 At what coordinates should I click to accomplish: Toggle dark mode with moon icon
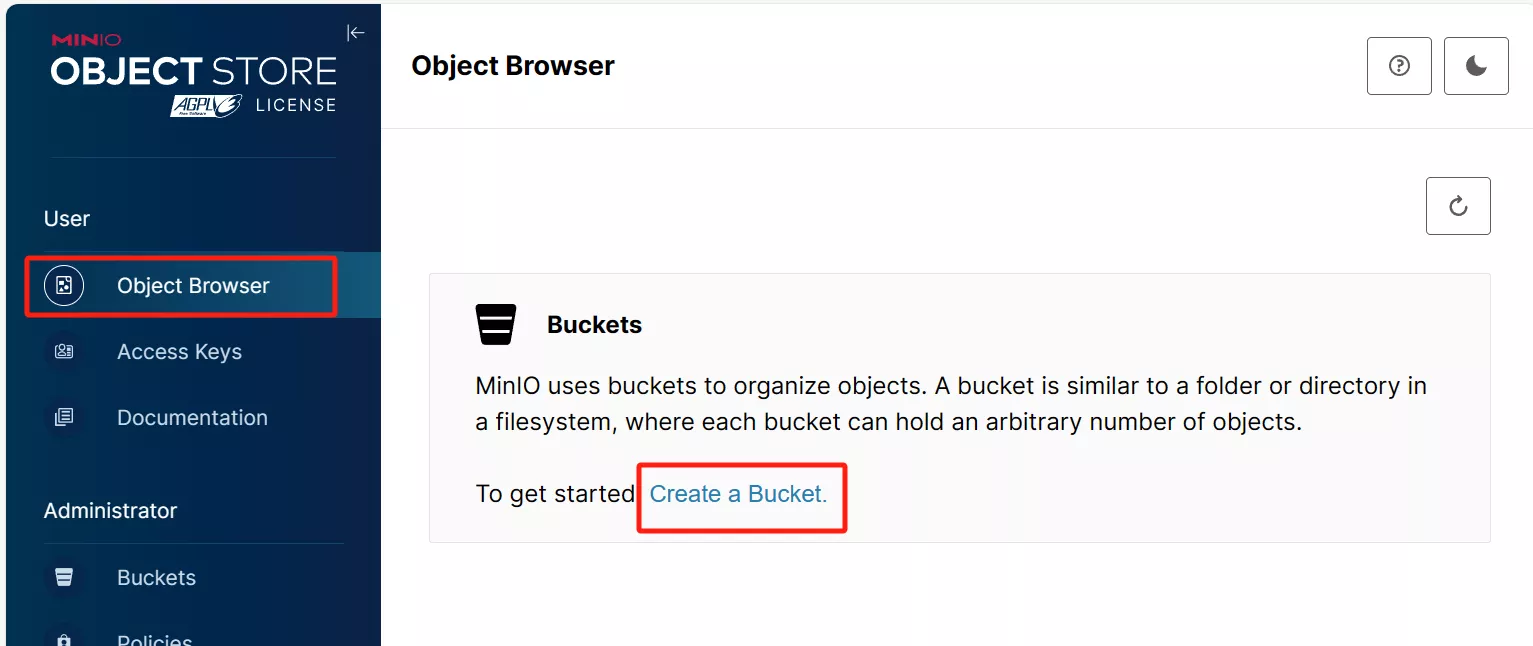coord(1476,66)
